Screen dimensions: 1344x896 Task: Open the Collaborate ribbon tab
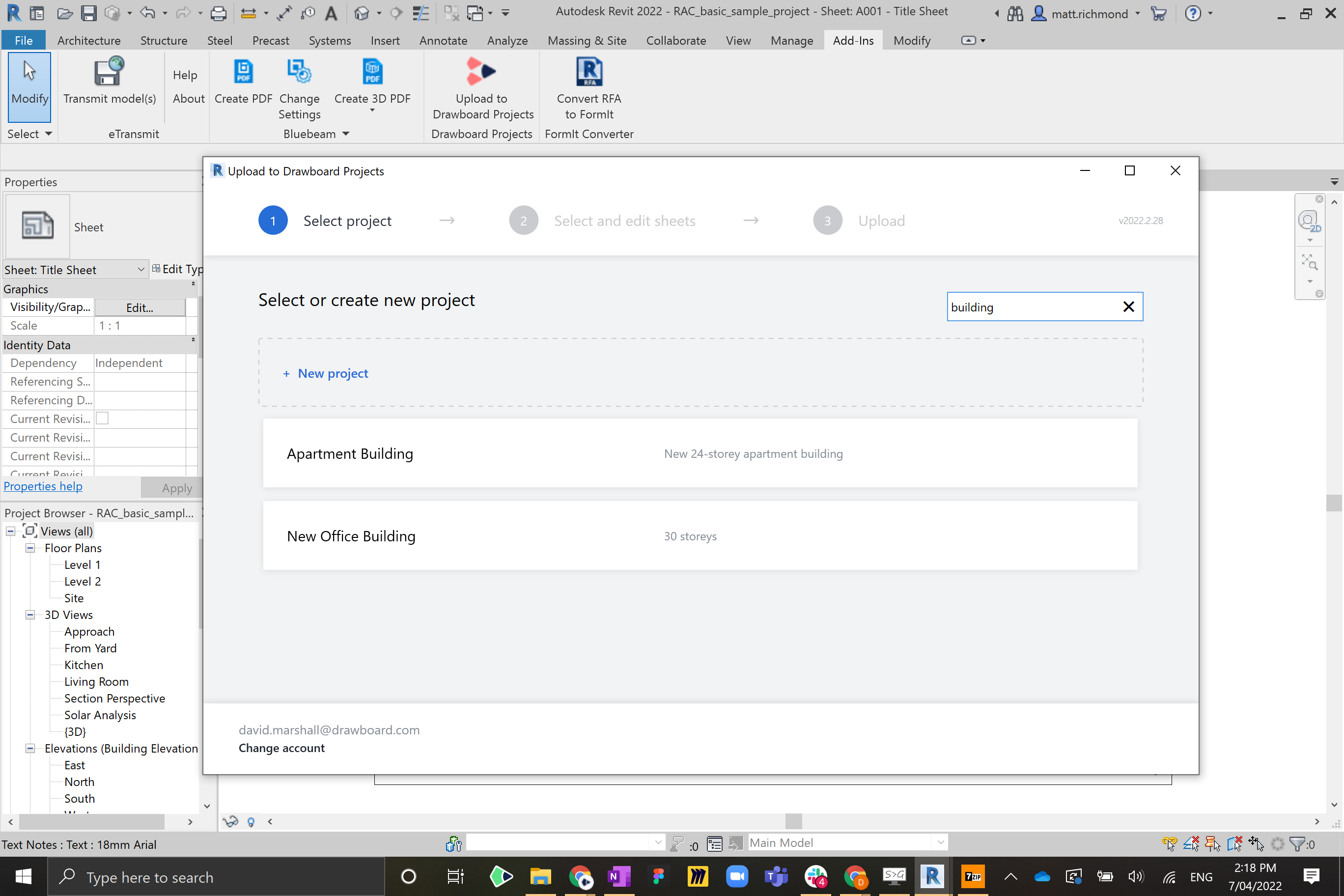click(675, 41)
